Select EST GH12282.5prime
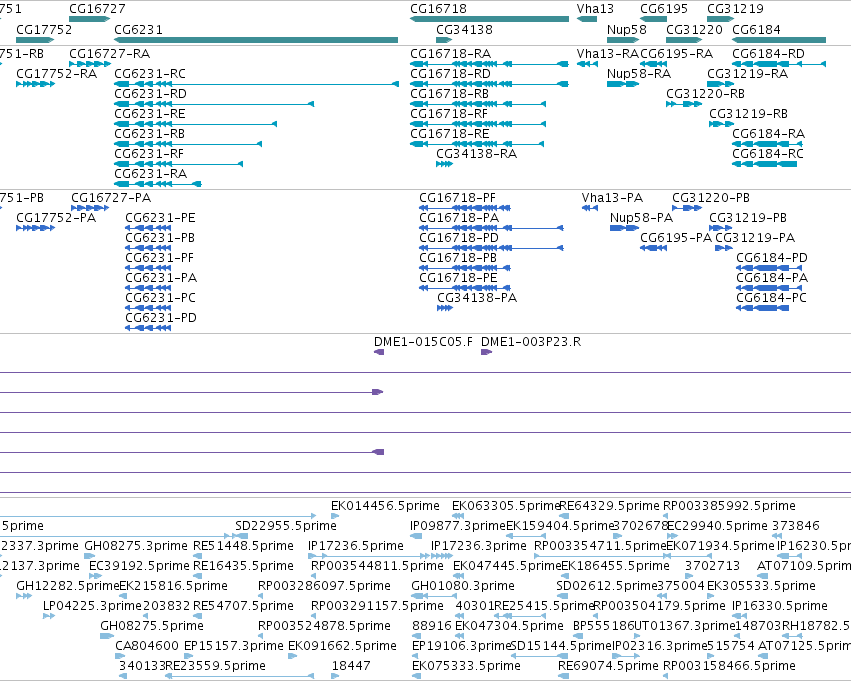 [x=24, y=596]
